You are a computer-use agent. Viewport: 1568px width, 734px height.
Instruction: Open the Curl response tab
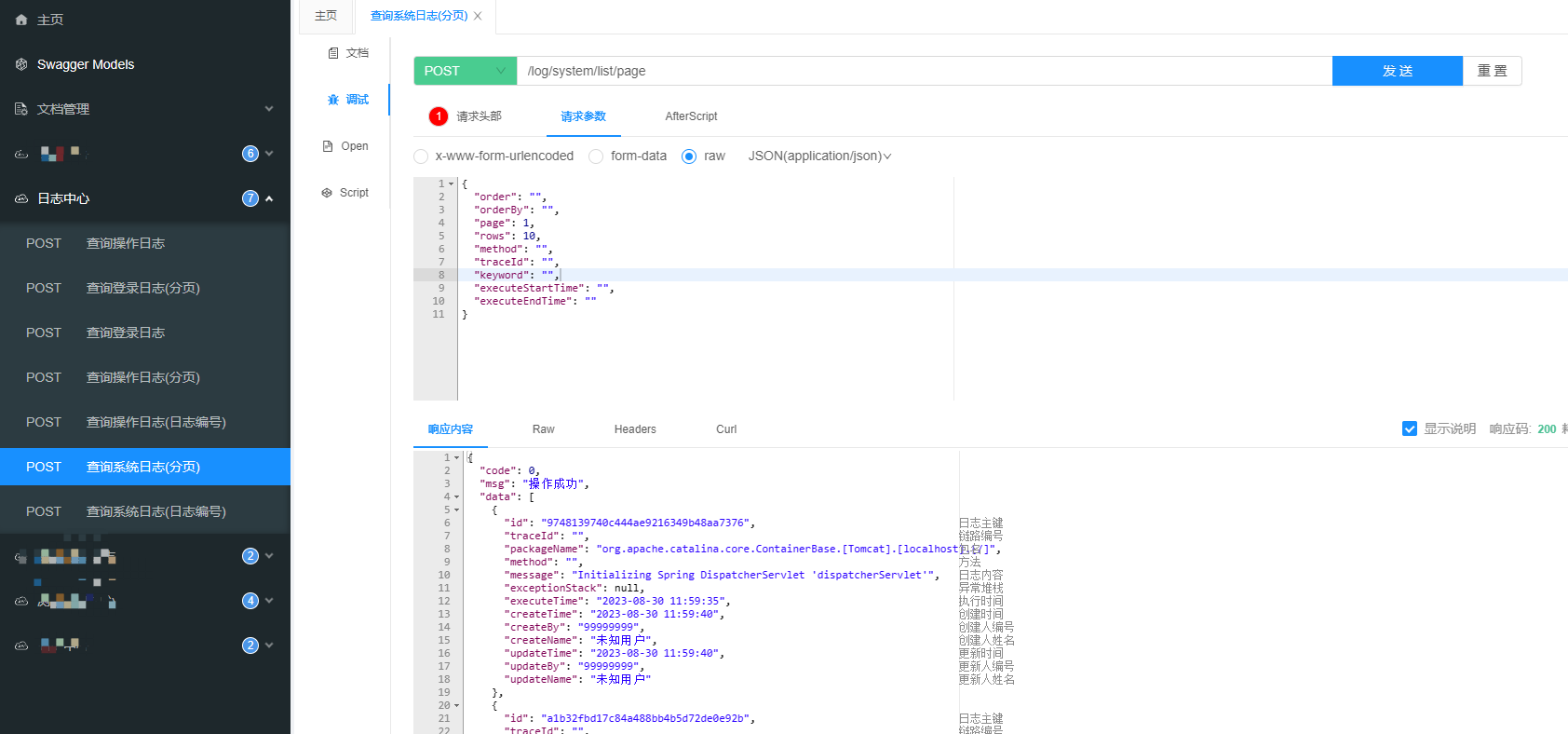tap(726, 429)
